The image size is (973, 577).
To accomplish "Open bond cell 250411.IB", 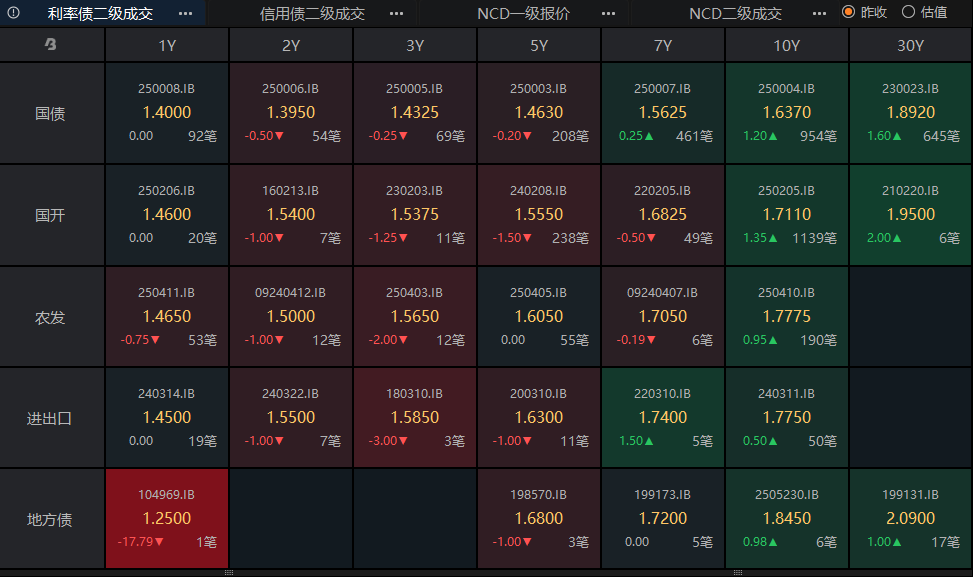I will (x=167, y=317).
